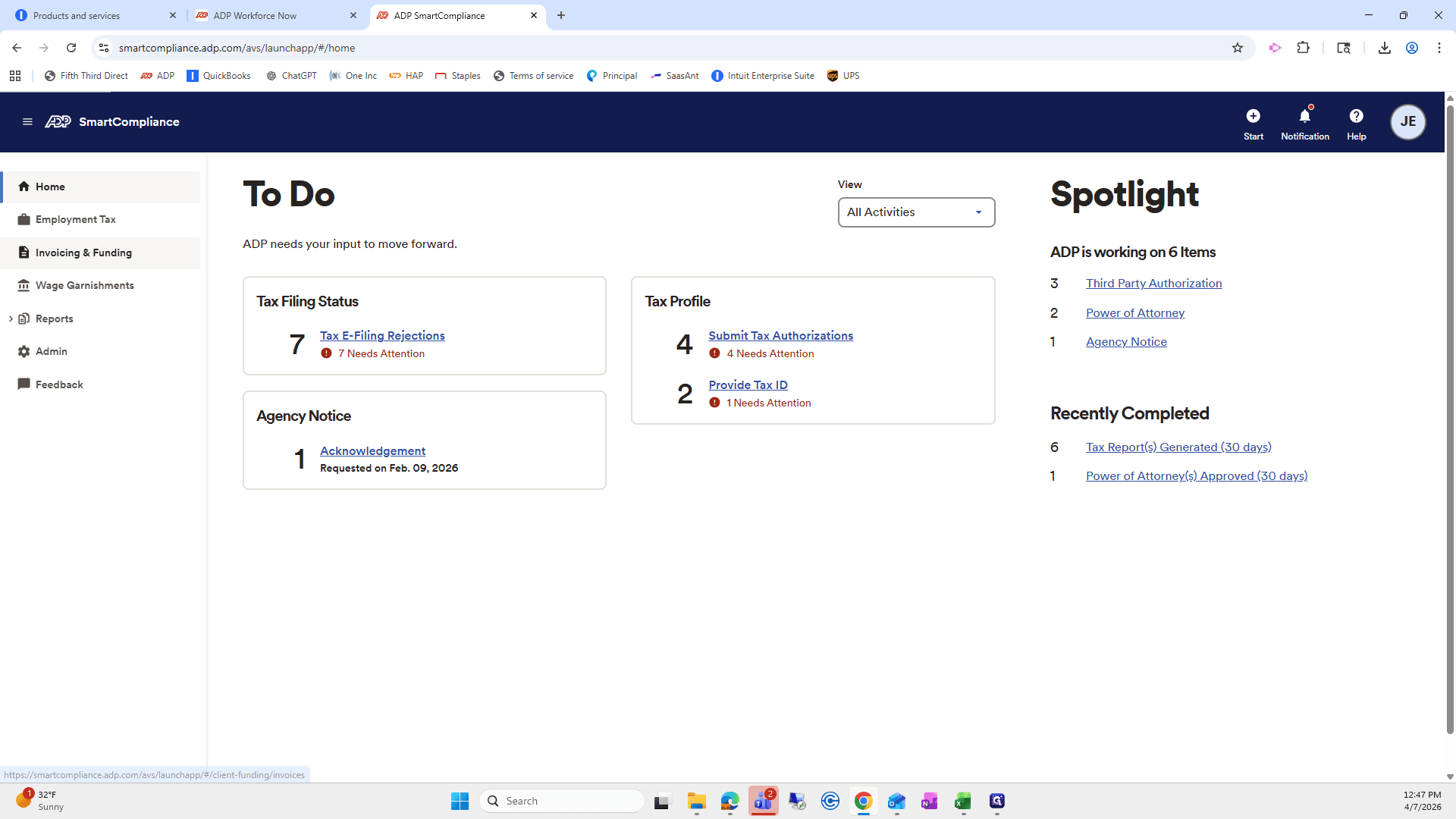Switch to Products and services tab

coord(95,15)
